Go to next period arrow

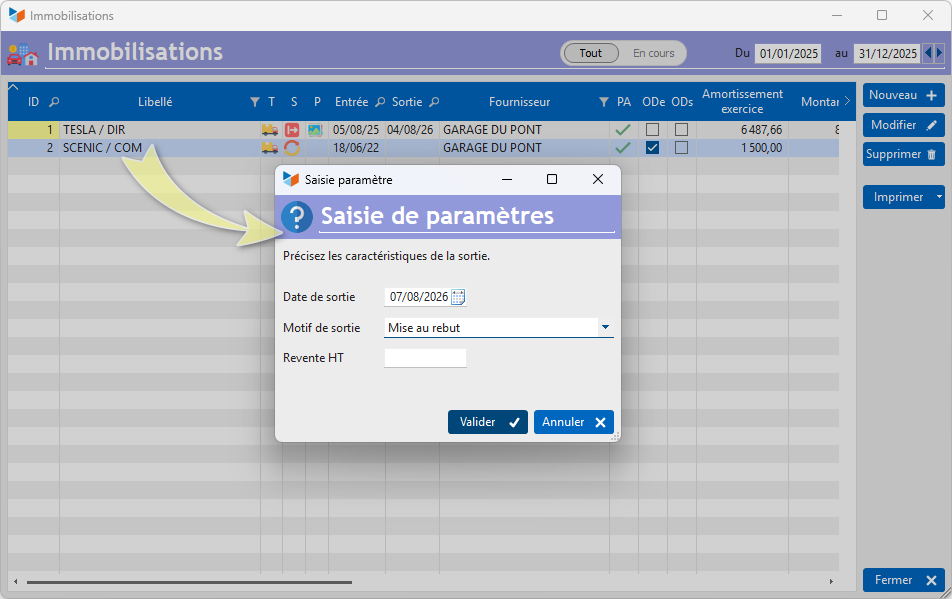tap(939, 53)
